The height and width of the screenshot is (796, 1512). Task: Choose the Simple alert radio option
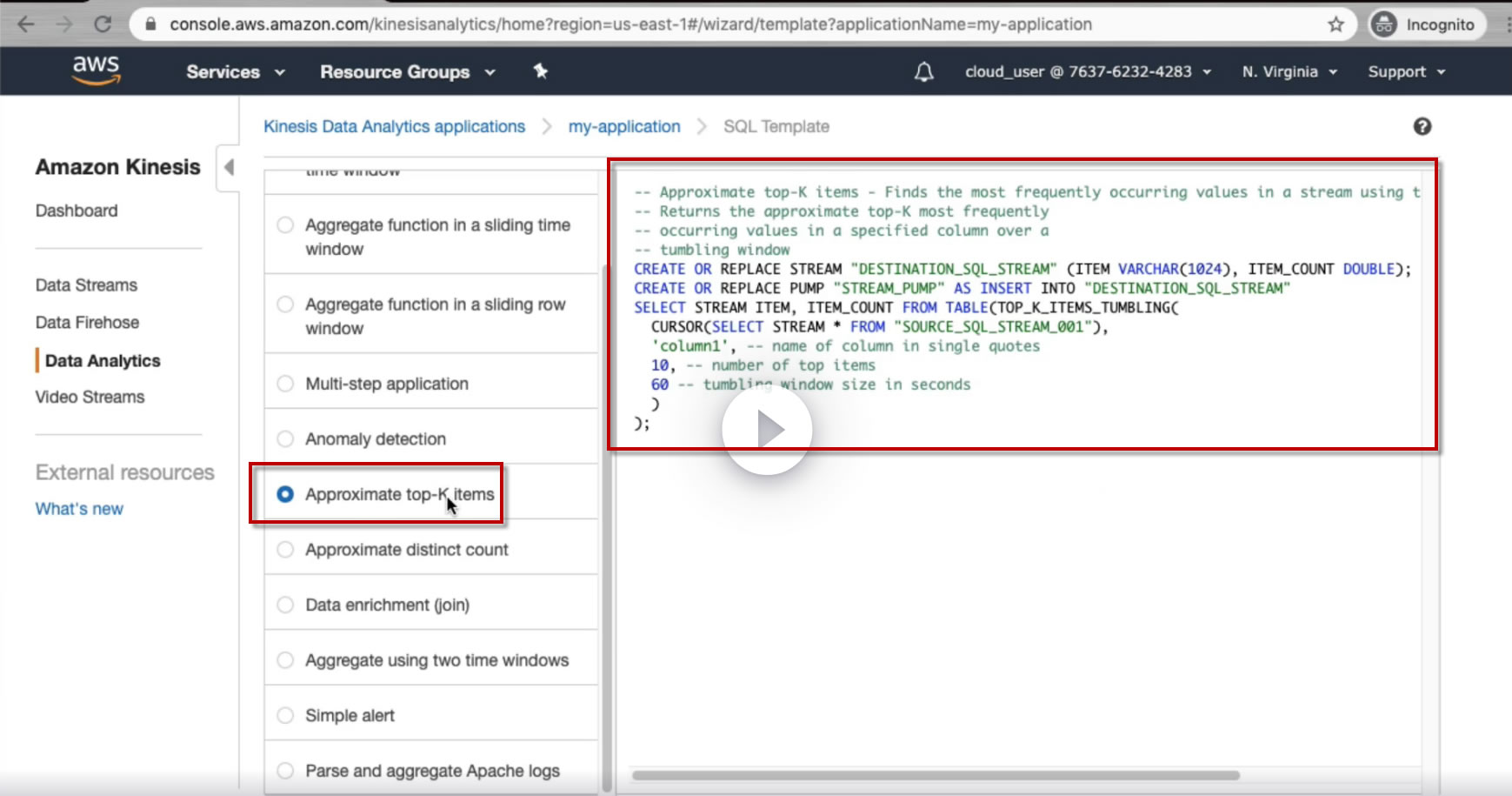tap(285, 716)
